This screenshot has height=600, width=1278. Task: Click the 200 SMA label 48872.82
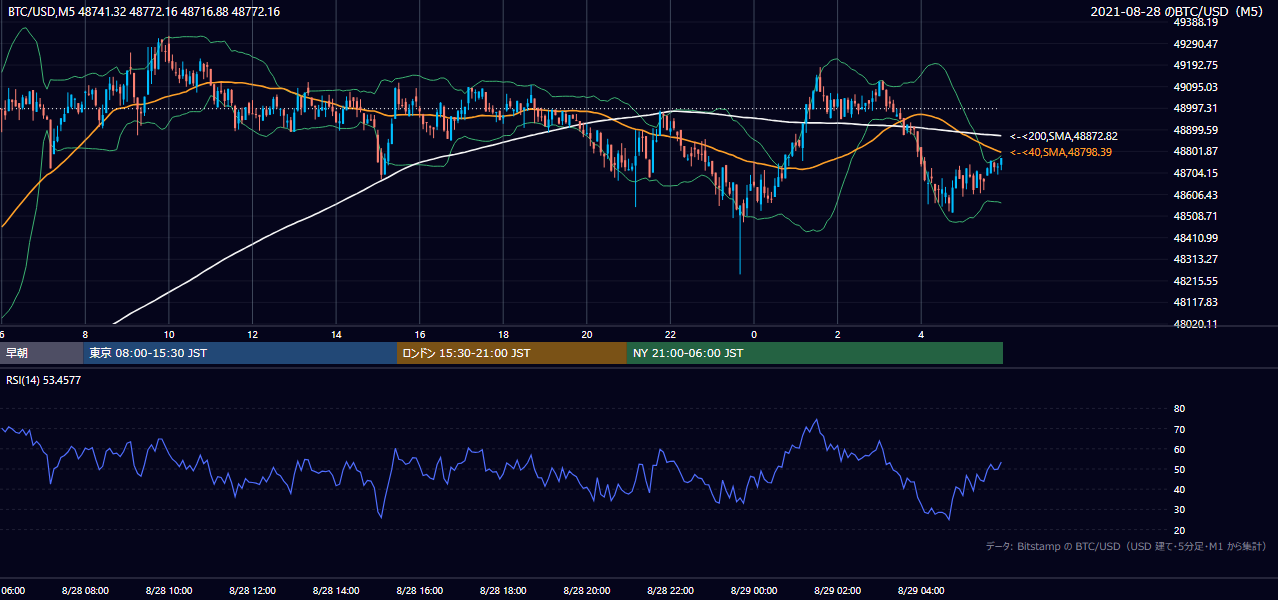(x=1063, y=136)
